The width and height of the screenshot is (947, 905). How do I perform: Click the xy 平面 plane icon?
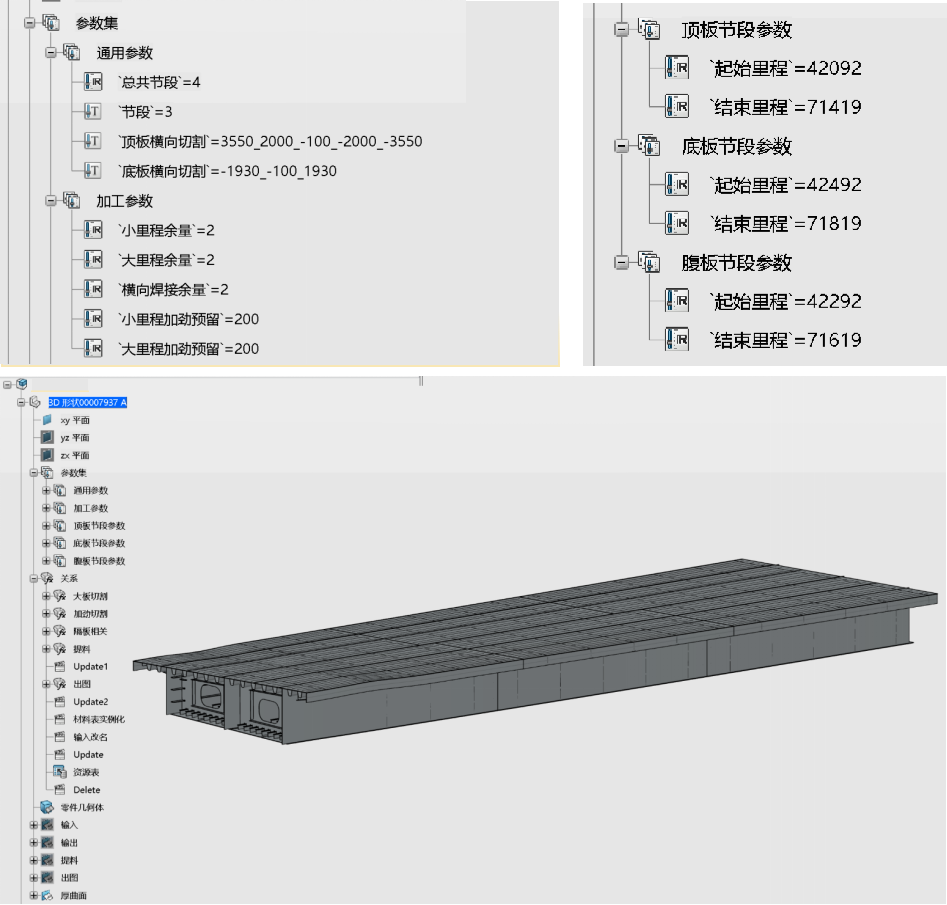46,420
